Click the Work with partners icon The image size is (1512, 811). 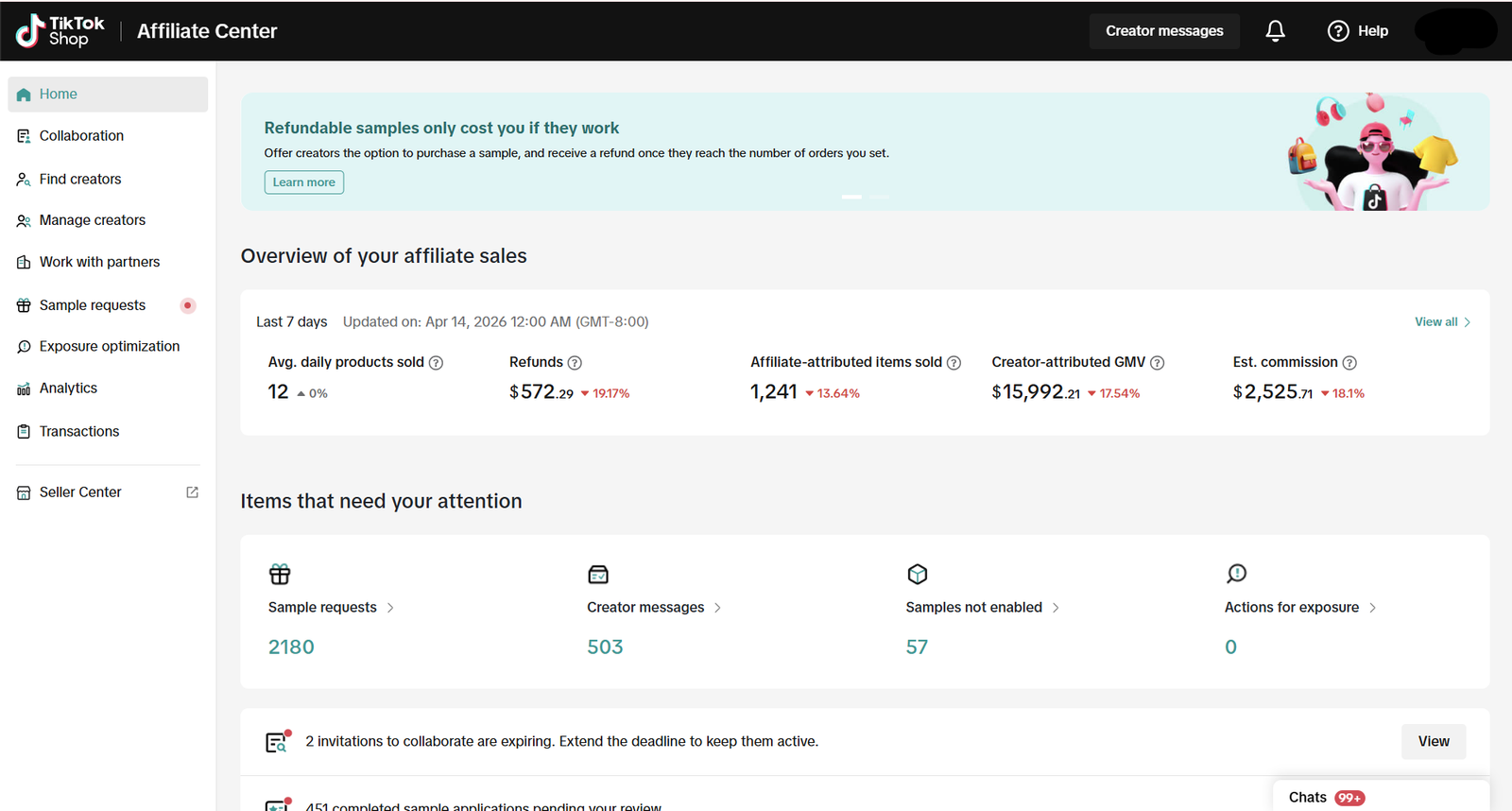(x=24, y=262)
